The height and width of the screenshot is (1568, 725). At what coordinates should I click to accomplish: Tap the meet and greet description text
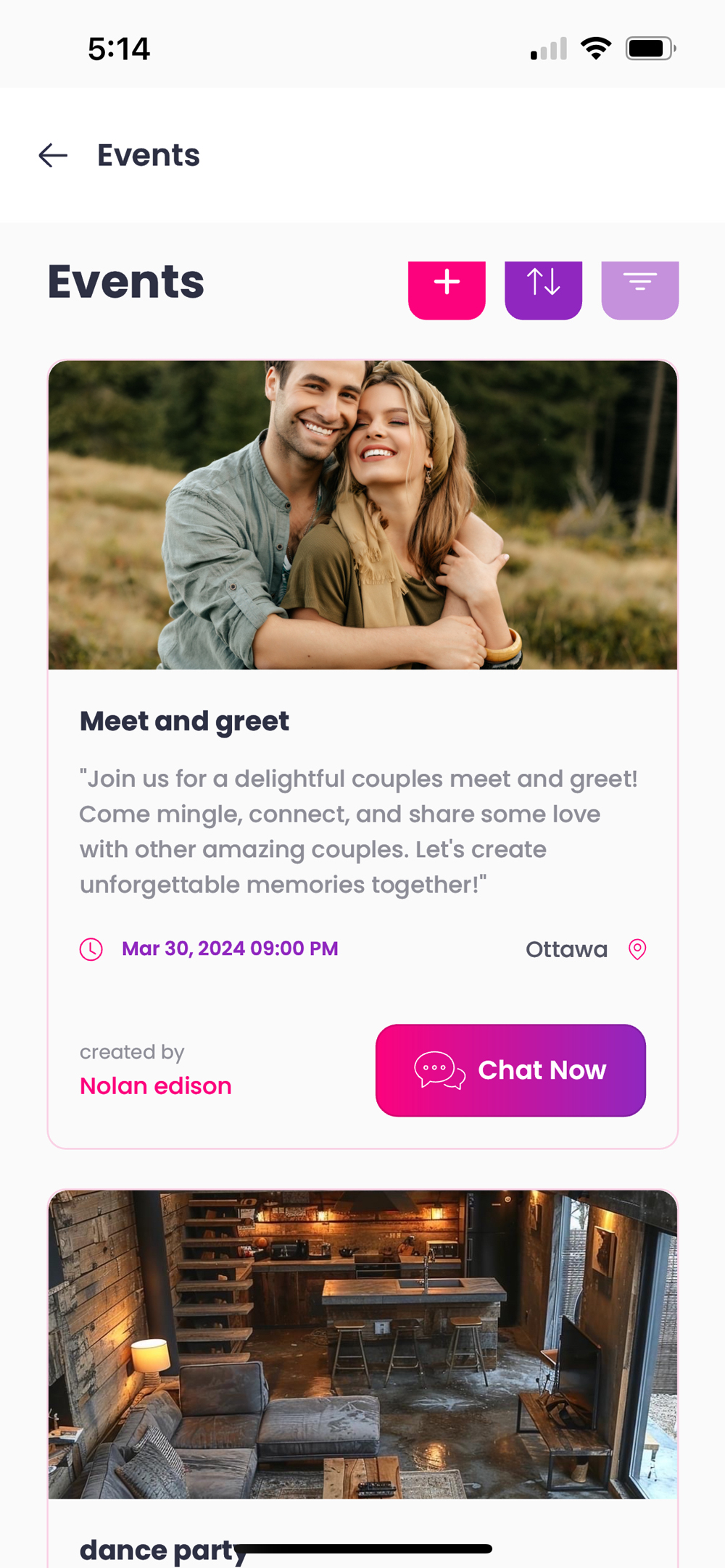point(359,832)
